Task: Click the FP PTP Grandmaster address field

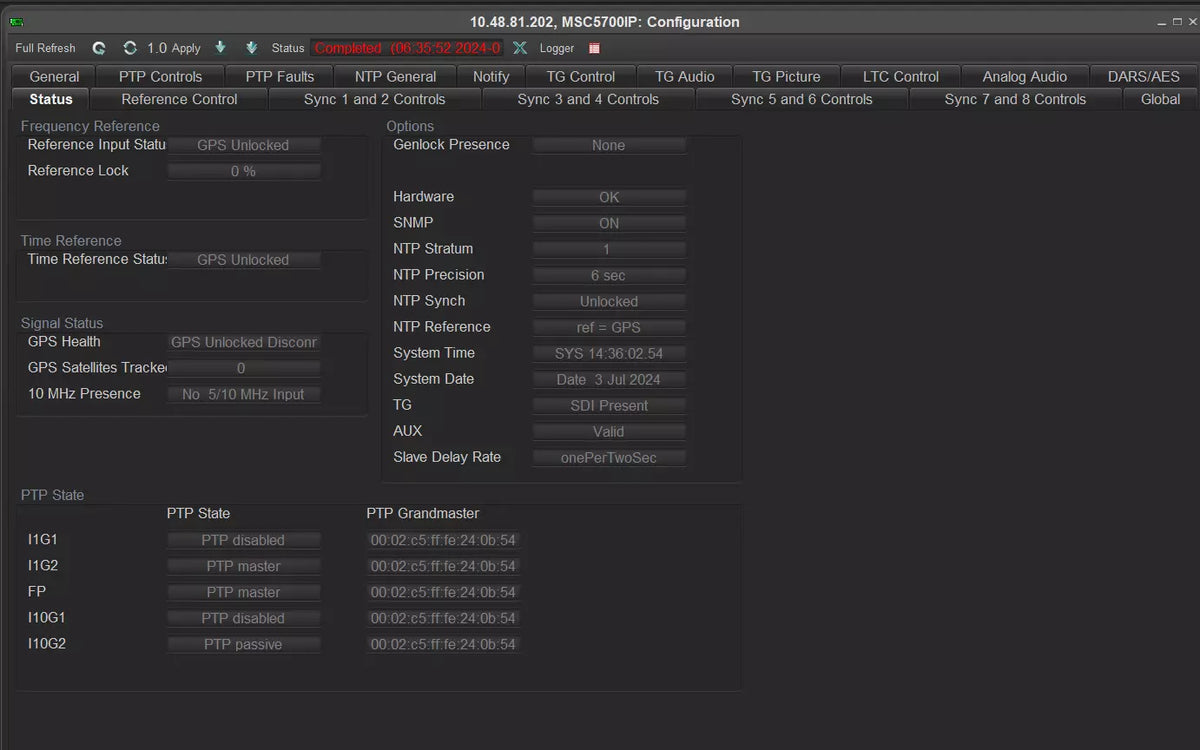Action: click(443, 593)
